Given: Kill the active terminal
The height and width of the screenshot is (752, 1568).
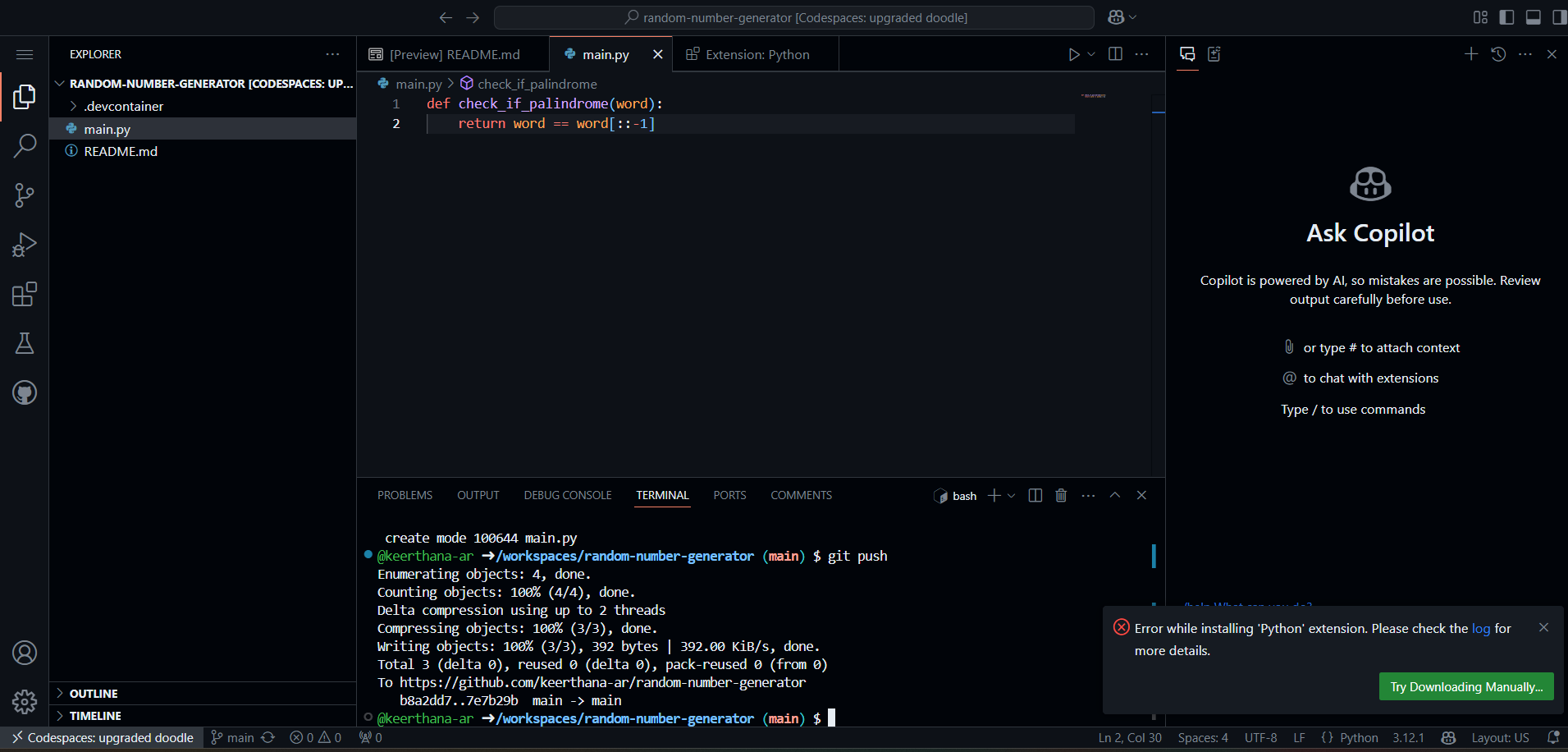Looking at the screenshot, I should click(1061, 495).
